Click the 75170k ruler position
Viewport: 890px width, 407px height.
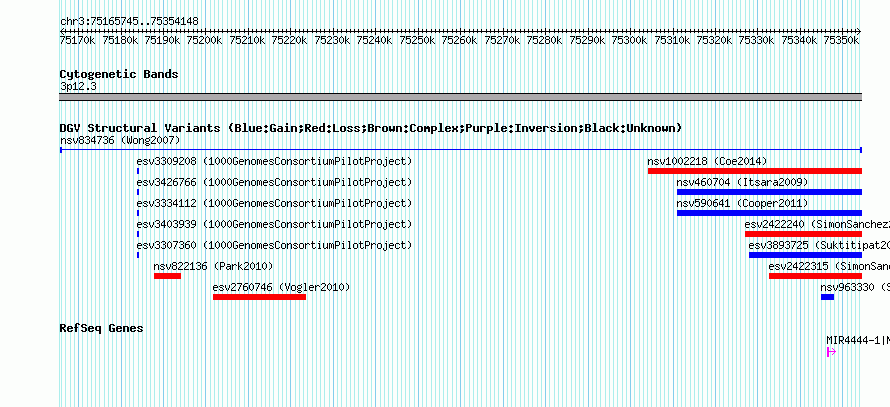(78, 40)
